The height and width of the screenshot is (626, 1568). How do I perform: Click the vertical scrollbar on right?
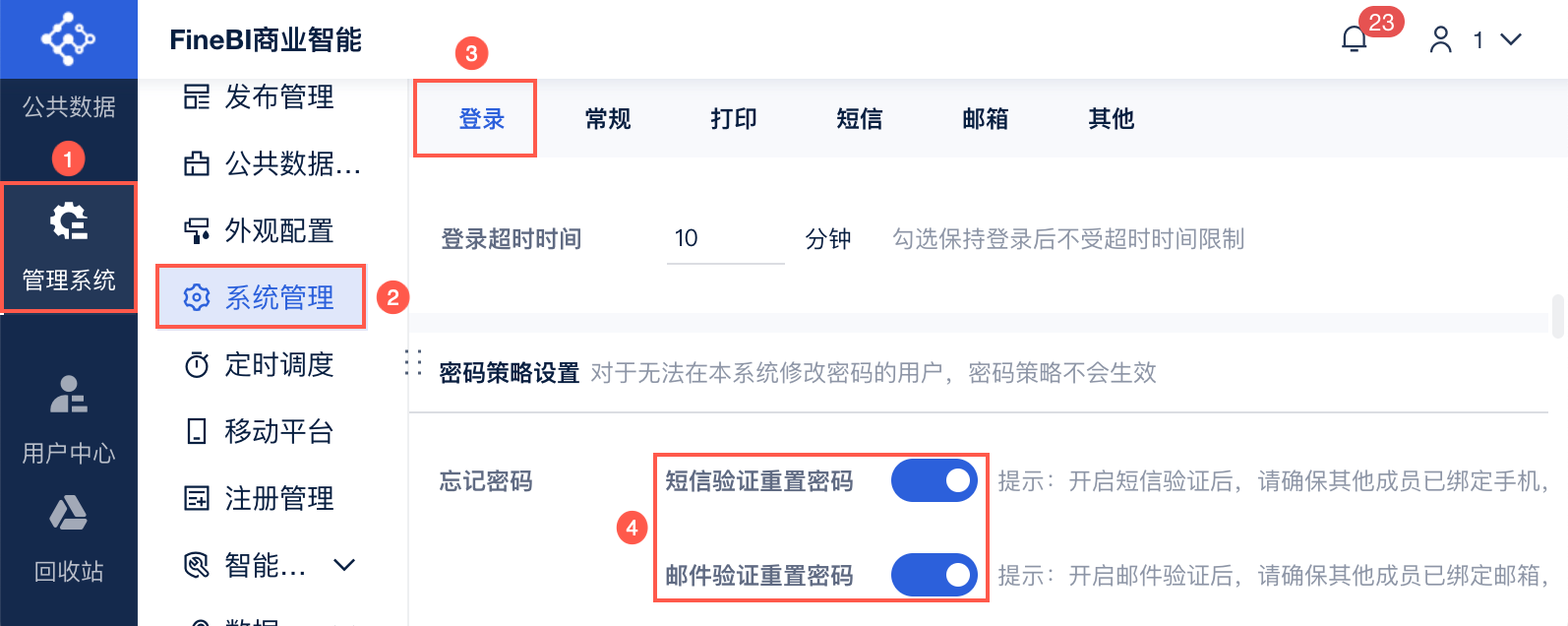click(x=1557, y=316)
